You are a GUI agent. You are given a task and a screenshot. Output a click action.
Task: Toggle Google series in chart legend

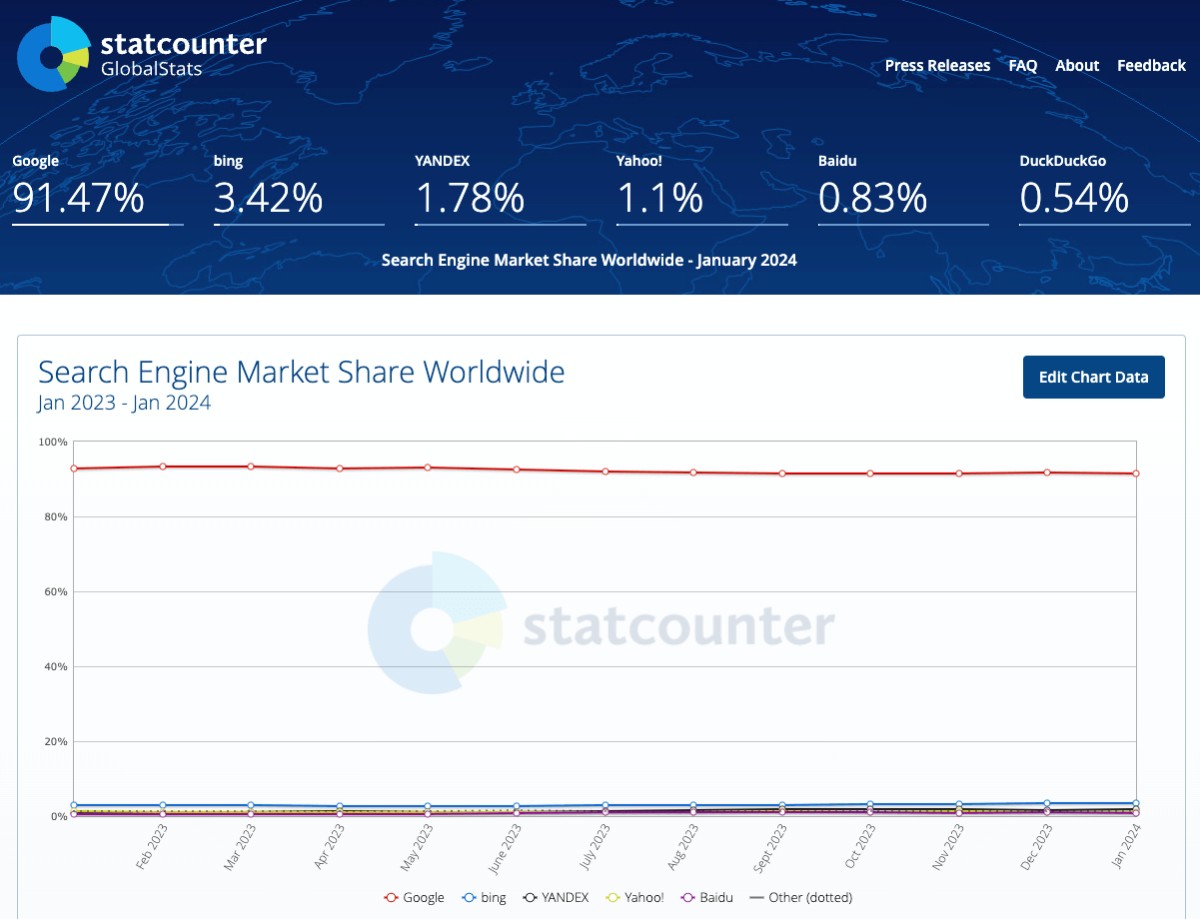tap(414, 897)
